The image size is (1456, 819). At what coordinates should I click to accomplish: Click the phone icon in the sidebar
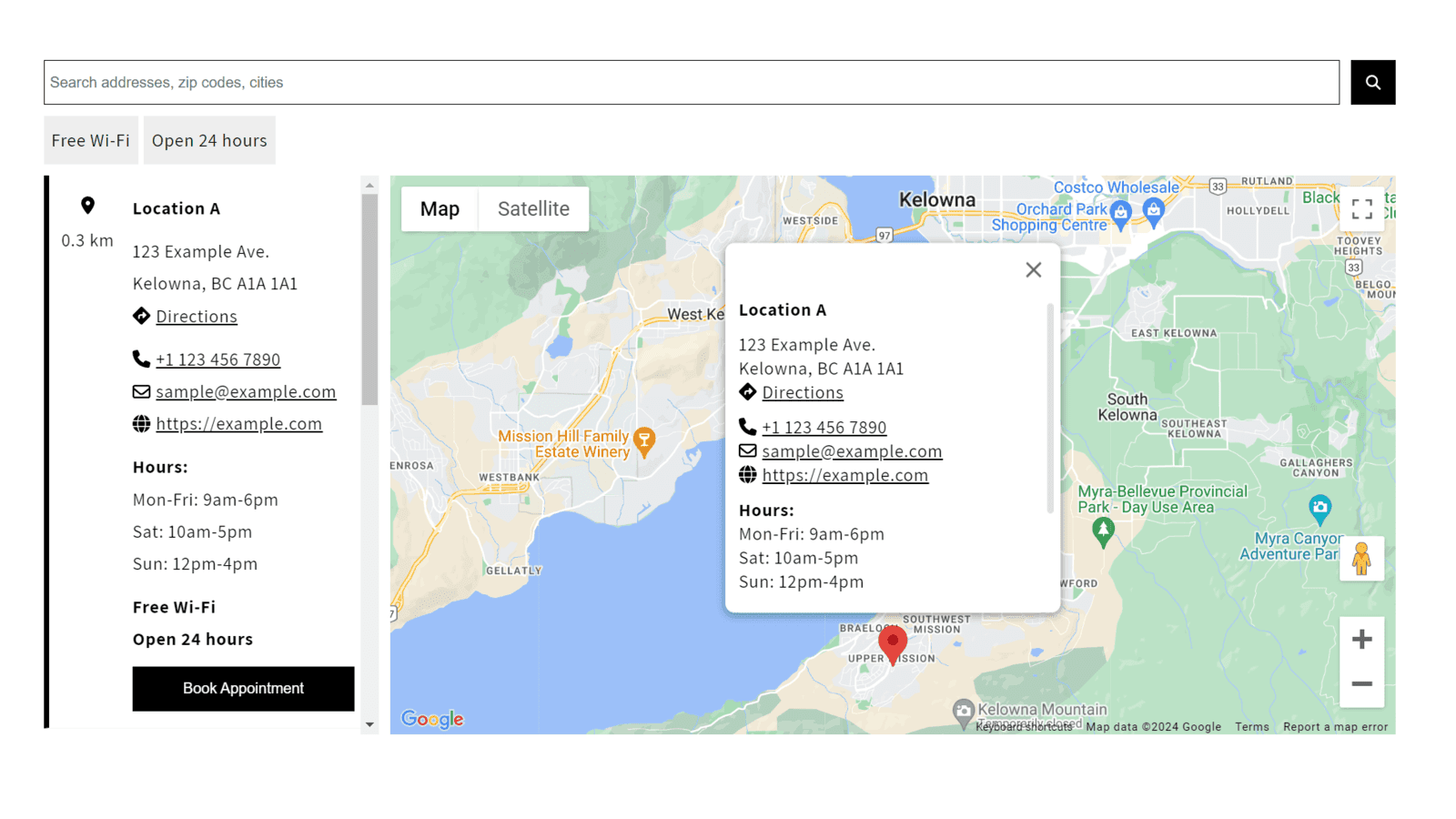[141, 359]
